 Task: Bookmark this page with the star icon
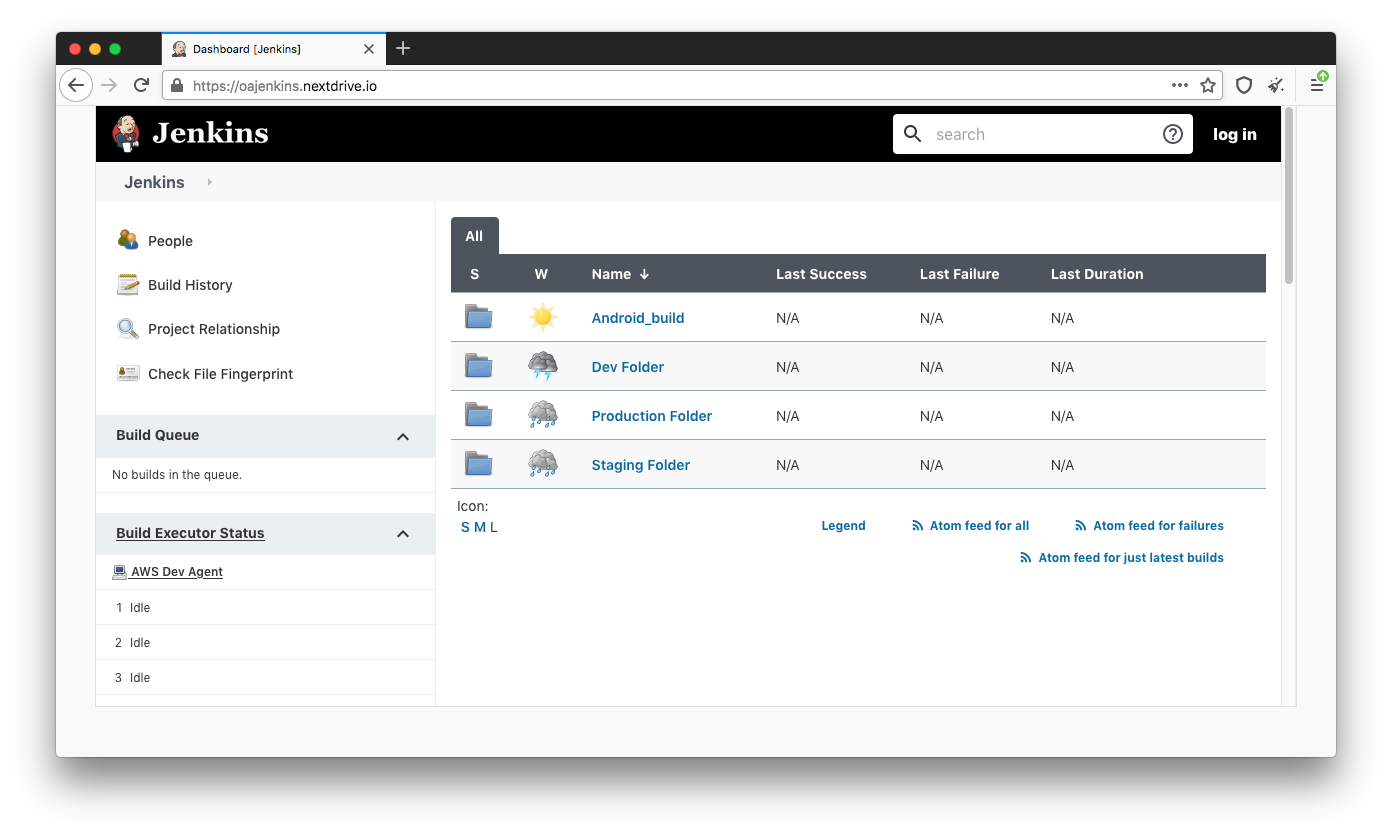point(1208,85)
